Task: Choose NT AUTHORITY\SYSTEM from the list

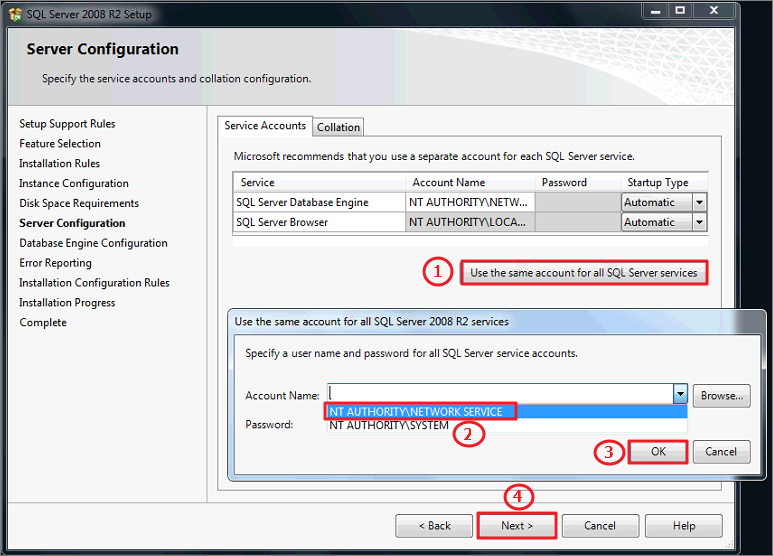Action: [507, 425]
